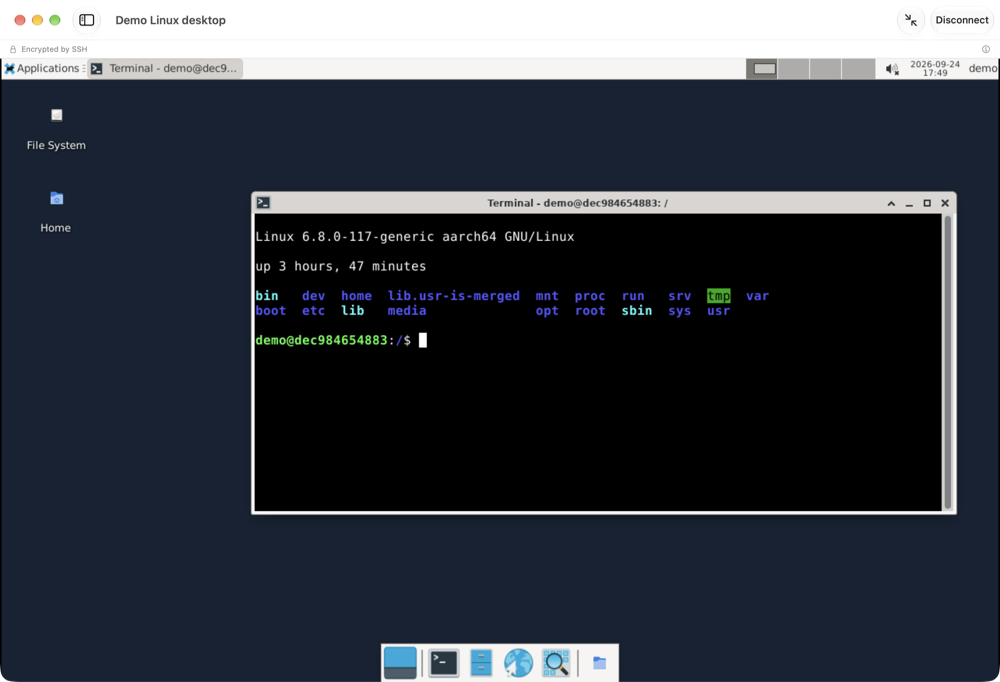Screen dimensions: 1000x682
Task: Click the opt entry in terminal listing
Action: coord(547,311)
